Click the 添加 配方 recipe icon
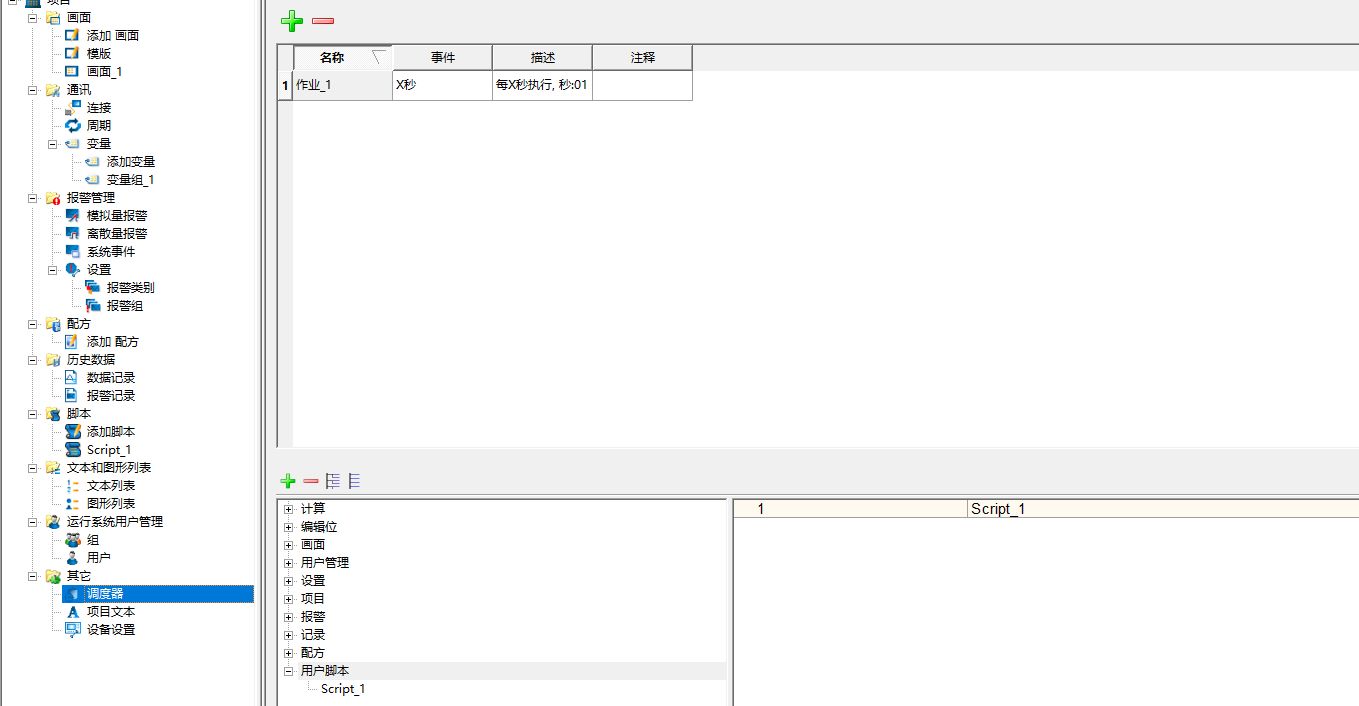Image resolution: width=1359 pixels, height=706 pixels. [x=72, y=341]
